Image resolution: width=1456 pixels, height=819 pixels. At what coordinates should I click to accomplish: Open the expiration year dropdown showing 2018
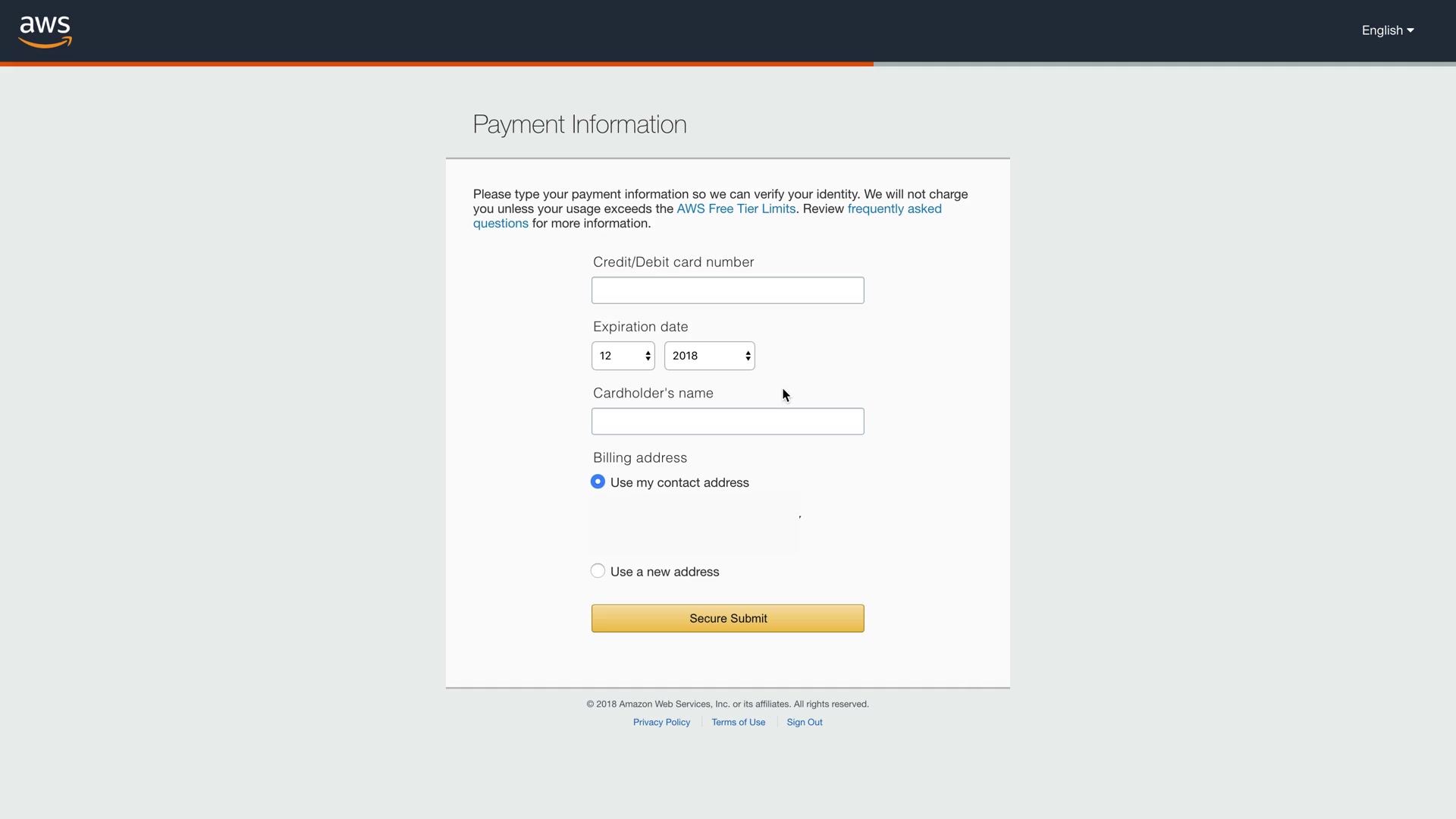(709, 356)
